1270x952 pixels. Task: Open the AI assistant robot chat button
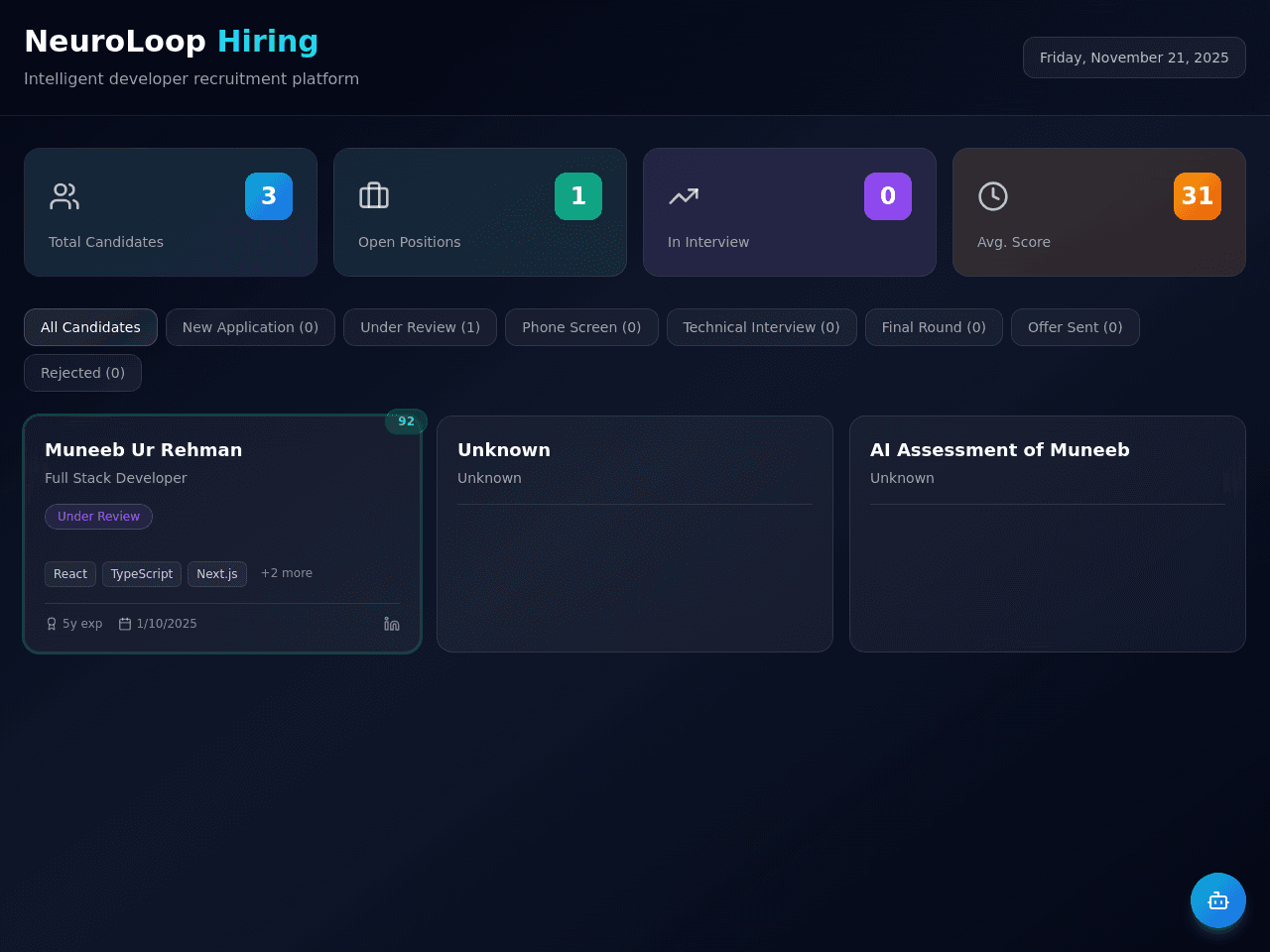click(1218, 900)
